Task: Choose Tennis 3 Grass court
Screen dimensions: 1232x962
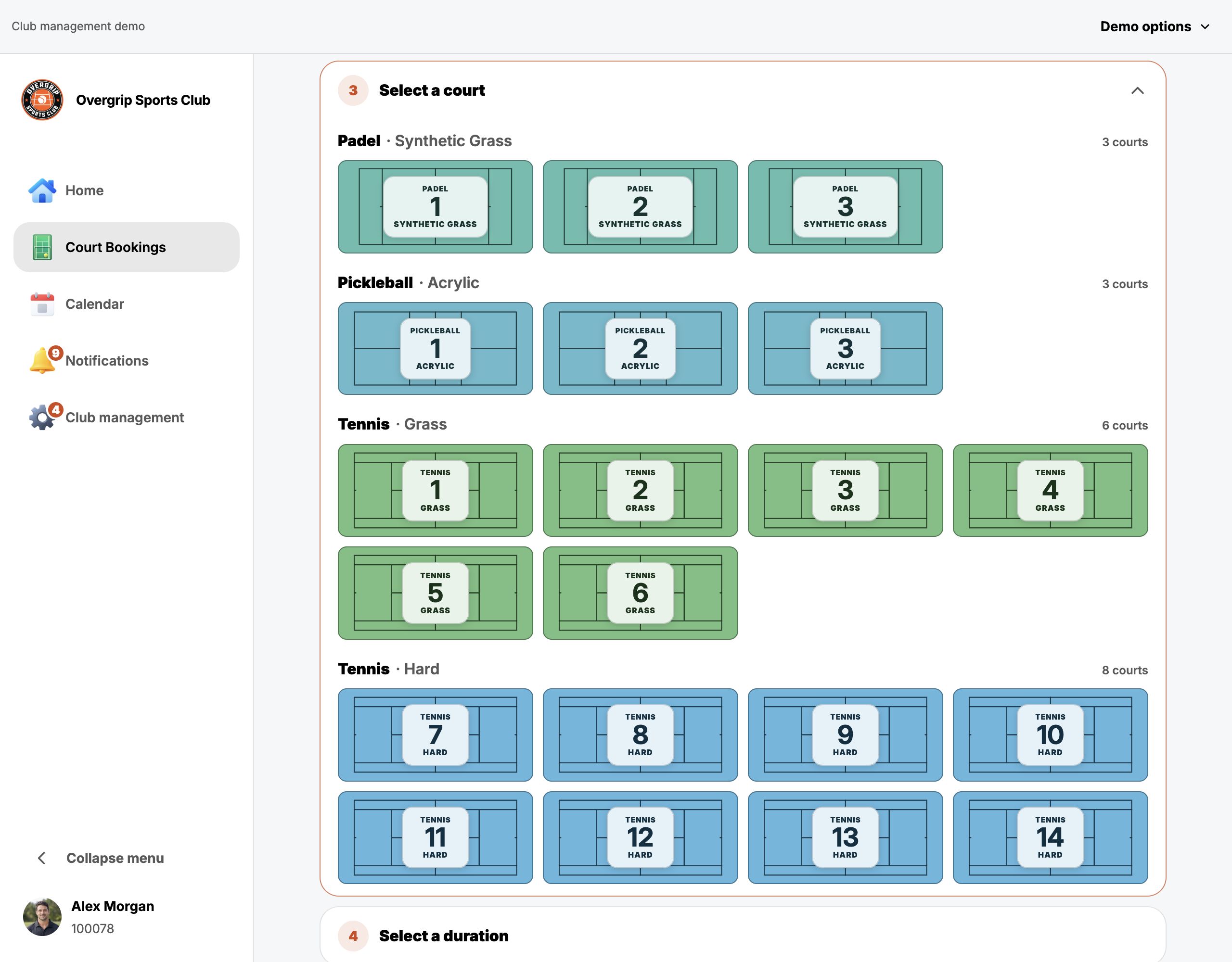Action: pos(845,490)
